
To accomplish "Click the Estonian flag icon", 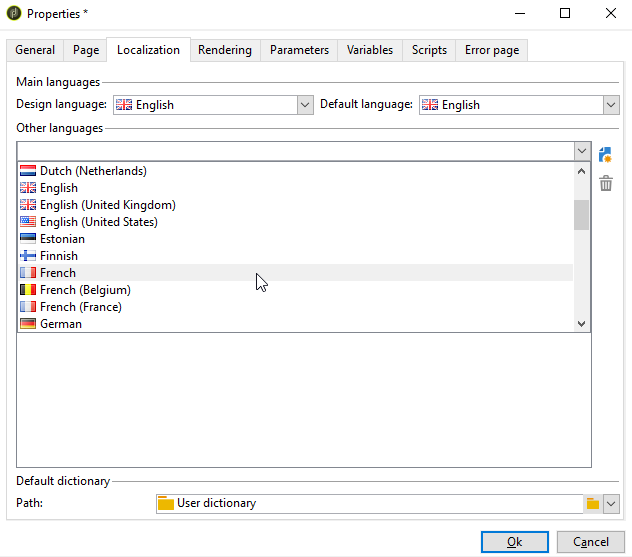I will (x=28, y=239).
